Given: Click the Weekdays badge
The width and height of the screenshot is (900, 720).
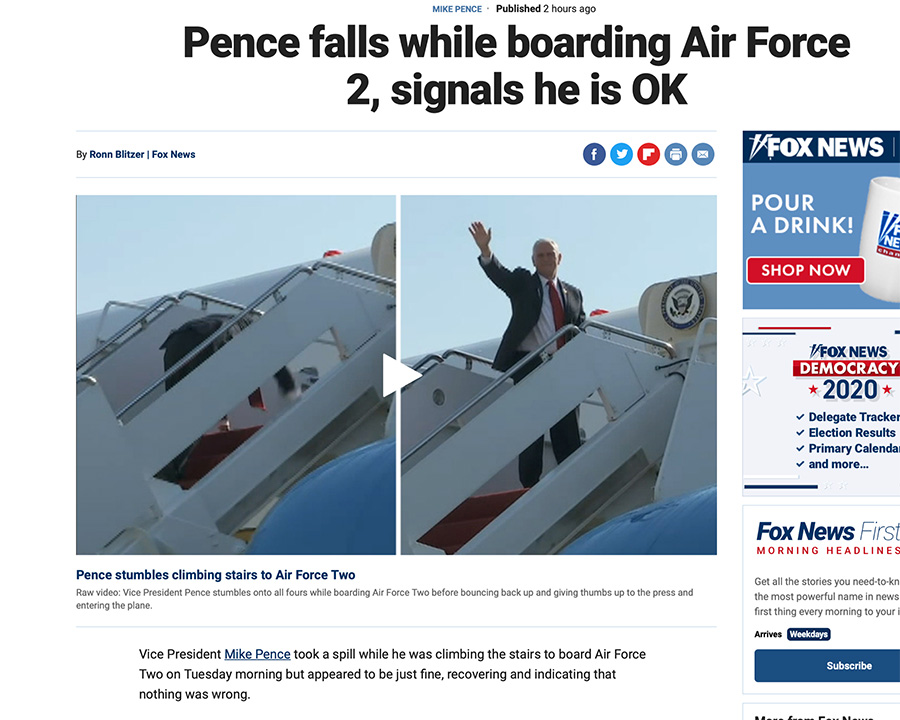Looking at the screenshot, I should 809,634.
